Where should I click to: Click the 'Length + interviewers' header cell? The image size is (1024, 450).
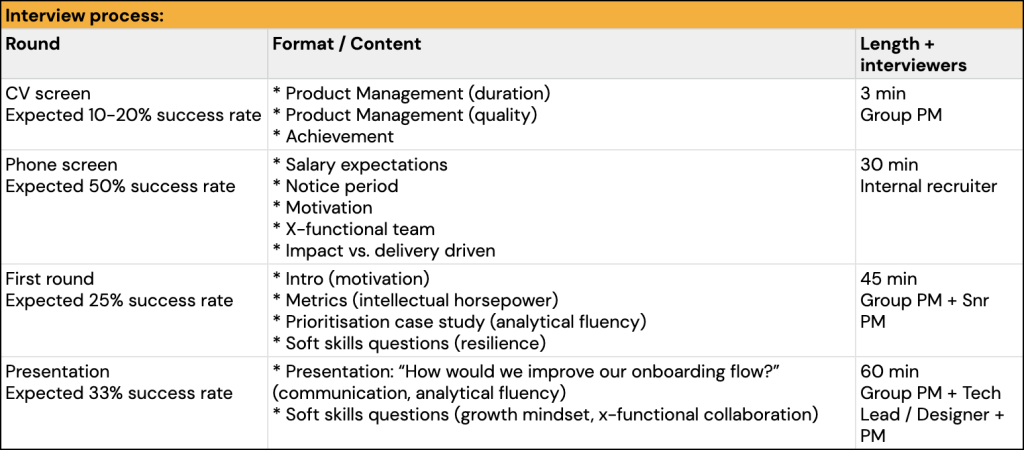tap(939, 54)
